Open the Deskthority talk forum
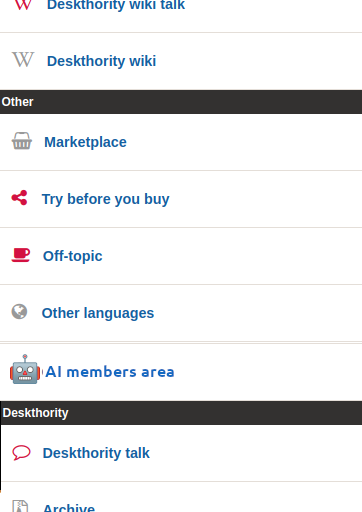Screen dimensions: 362x512 click(x=96, y=453)
